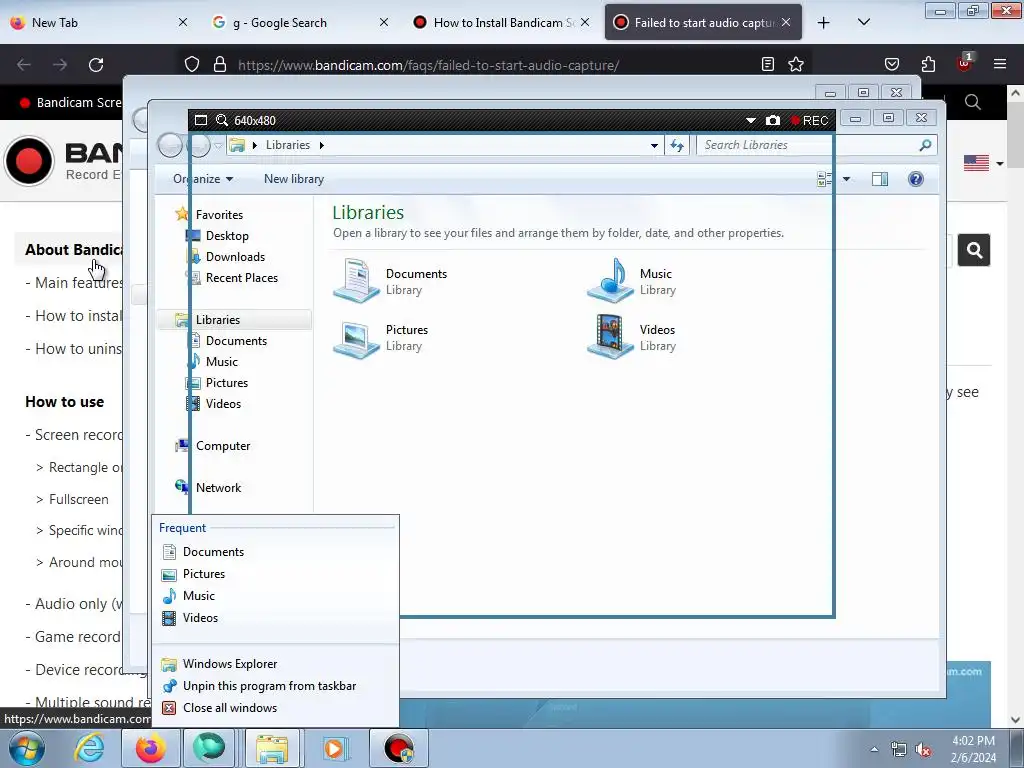This screenshot has height=768, width=1024.
Task: Open the Music library icon
Action: click(610, 281)
